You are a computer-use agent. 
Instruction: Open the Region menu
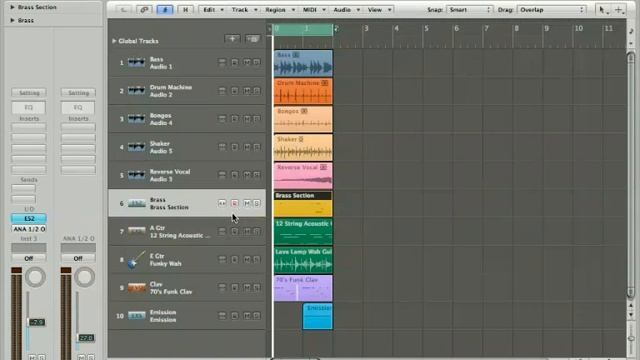point(279,9)
